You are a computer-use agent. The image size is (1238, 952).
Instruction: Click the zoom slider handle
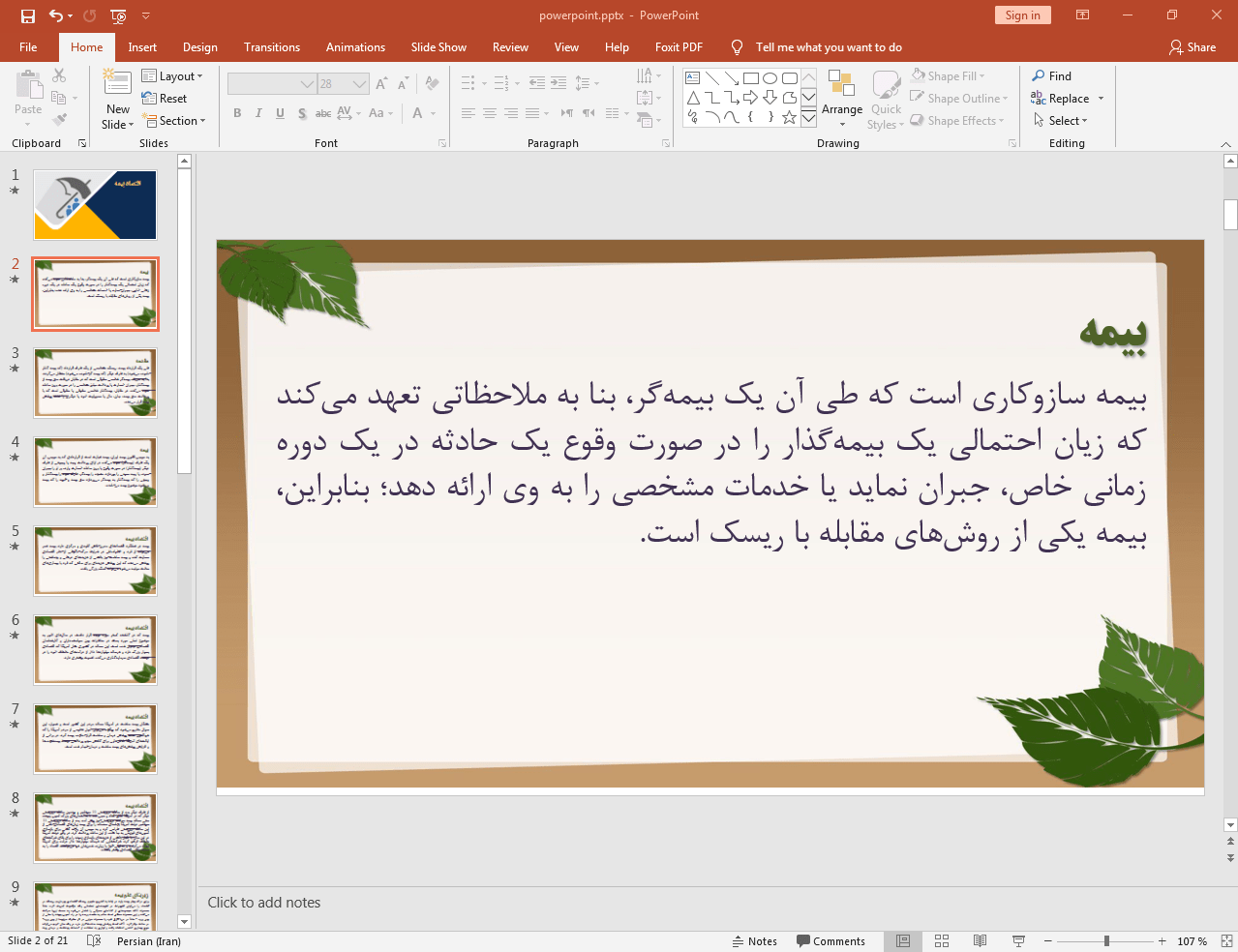[x=1106, y=941]
